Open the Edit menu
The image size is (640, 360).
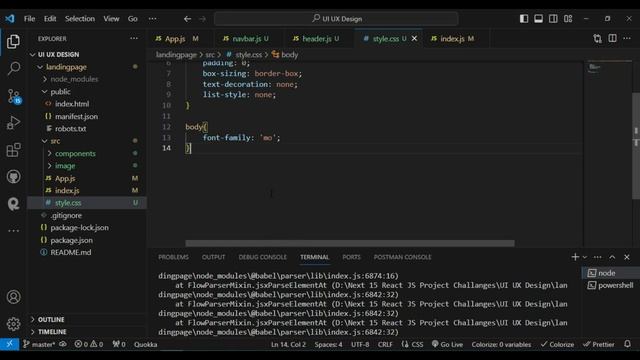tap(50, 19)
